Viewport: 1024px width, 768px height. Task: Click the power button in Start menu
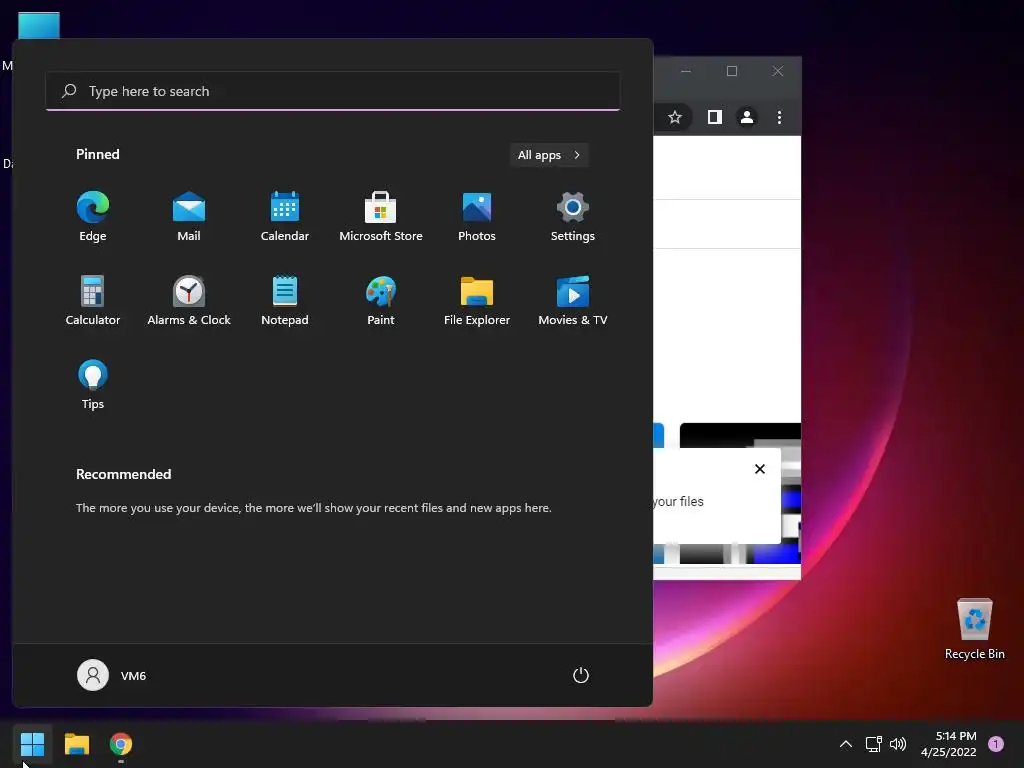(x=581, y=675)
